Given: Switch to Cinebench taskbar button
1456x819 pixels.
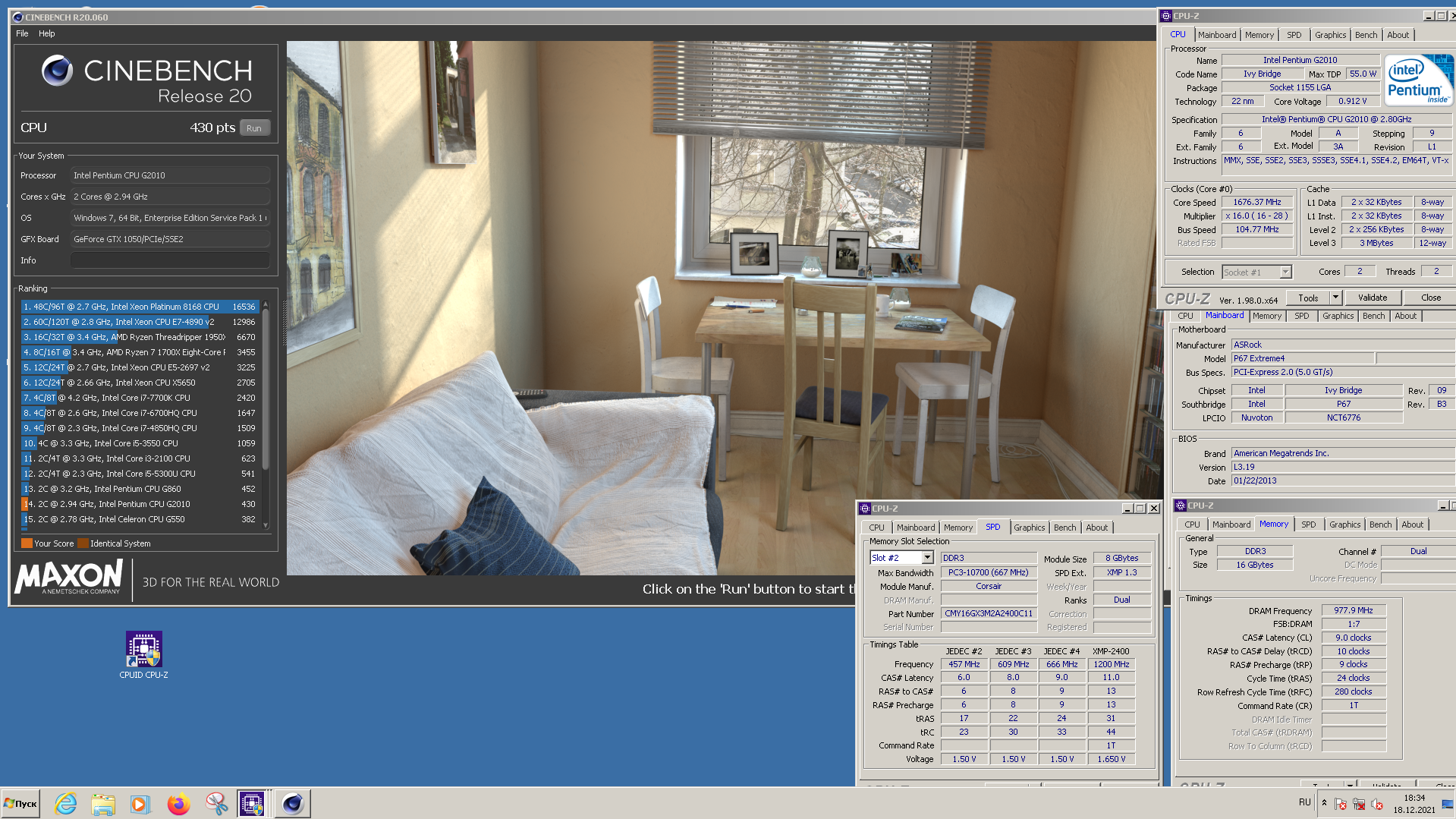Looking at the screenshot, I should click(292, 803).
